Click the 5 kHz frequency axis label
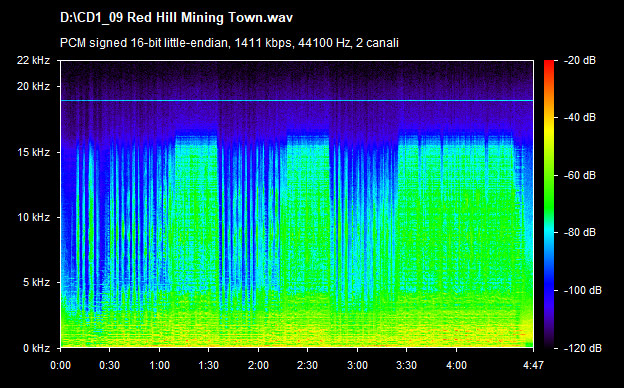 click(36, 283)
